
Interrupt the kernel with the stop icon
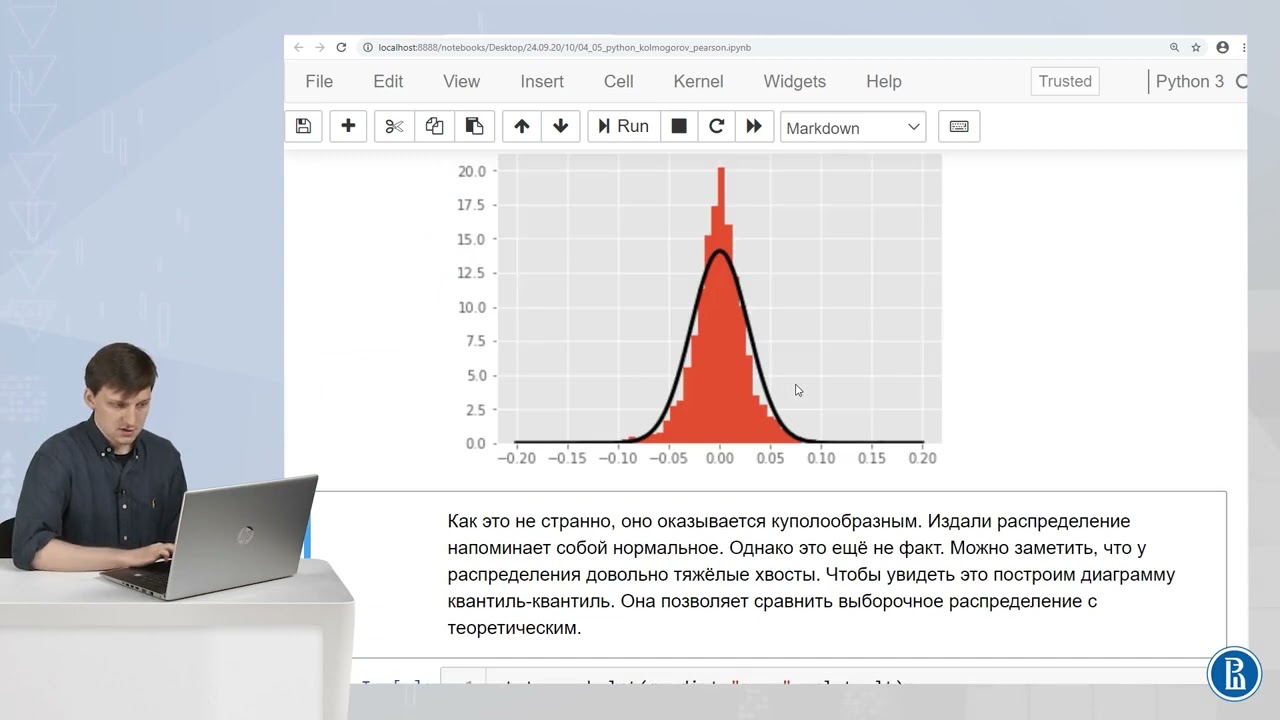679,126
